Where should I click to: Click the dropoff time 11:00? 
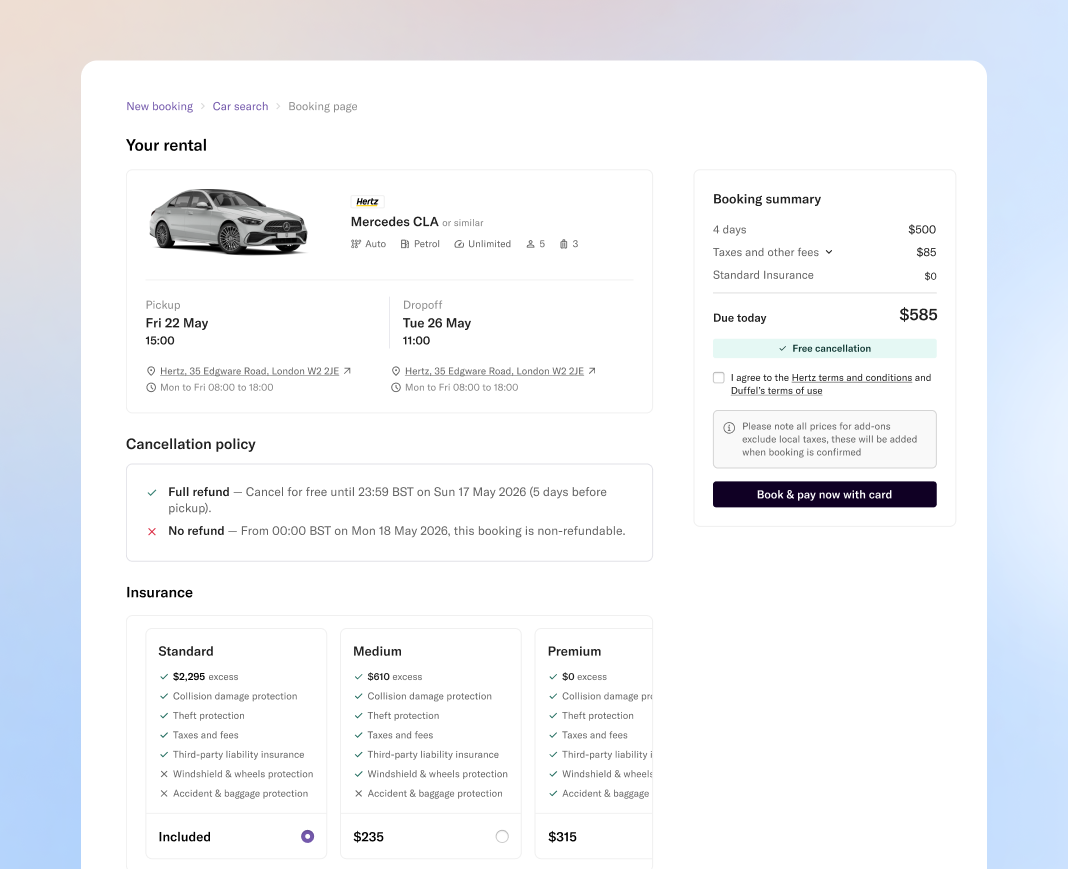416,341
